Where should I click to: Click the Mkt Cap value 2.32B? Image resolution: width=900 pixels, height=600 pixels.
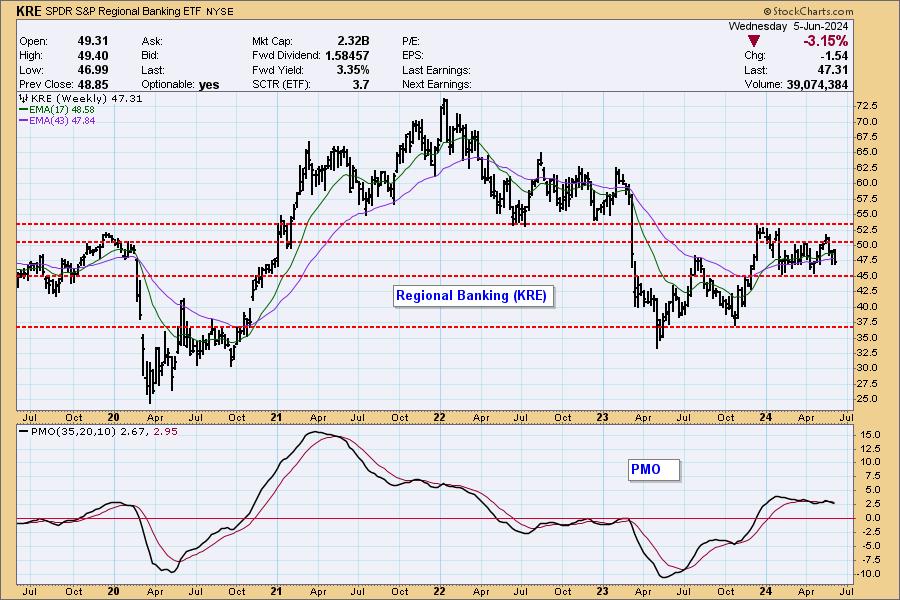coord(353,41)
